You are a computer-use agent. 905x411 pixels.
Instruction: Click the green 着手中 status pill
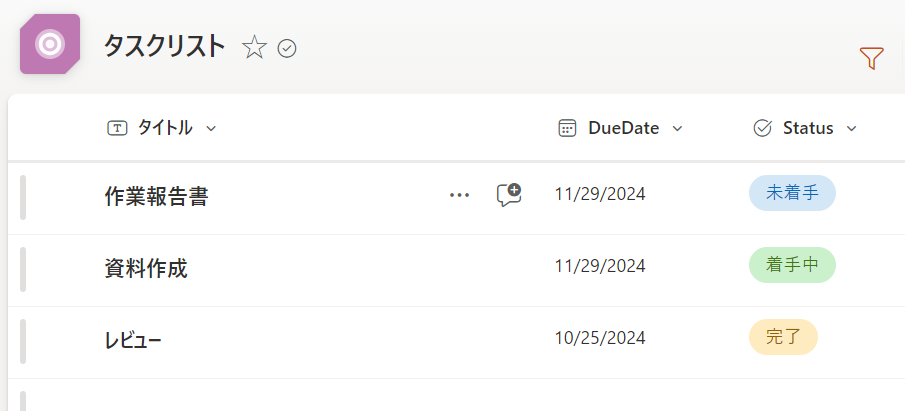click(x=792, y=265)
